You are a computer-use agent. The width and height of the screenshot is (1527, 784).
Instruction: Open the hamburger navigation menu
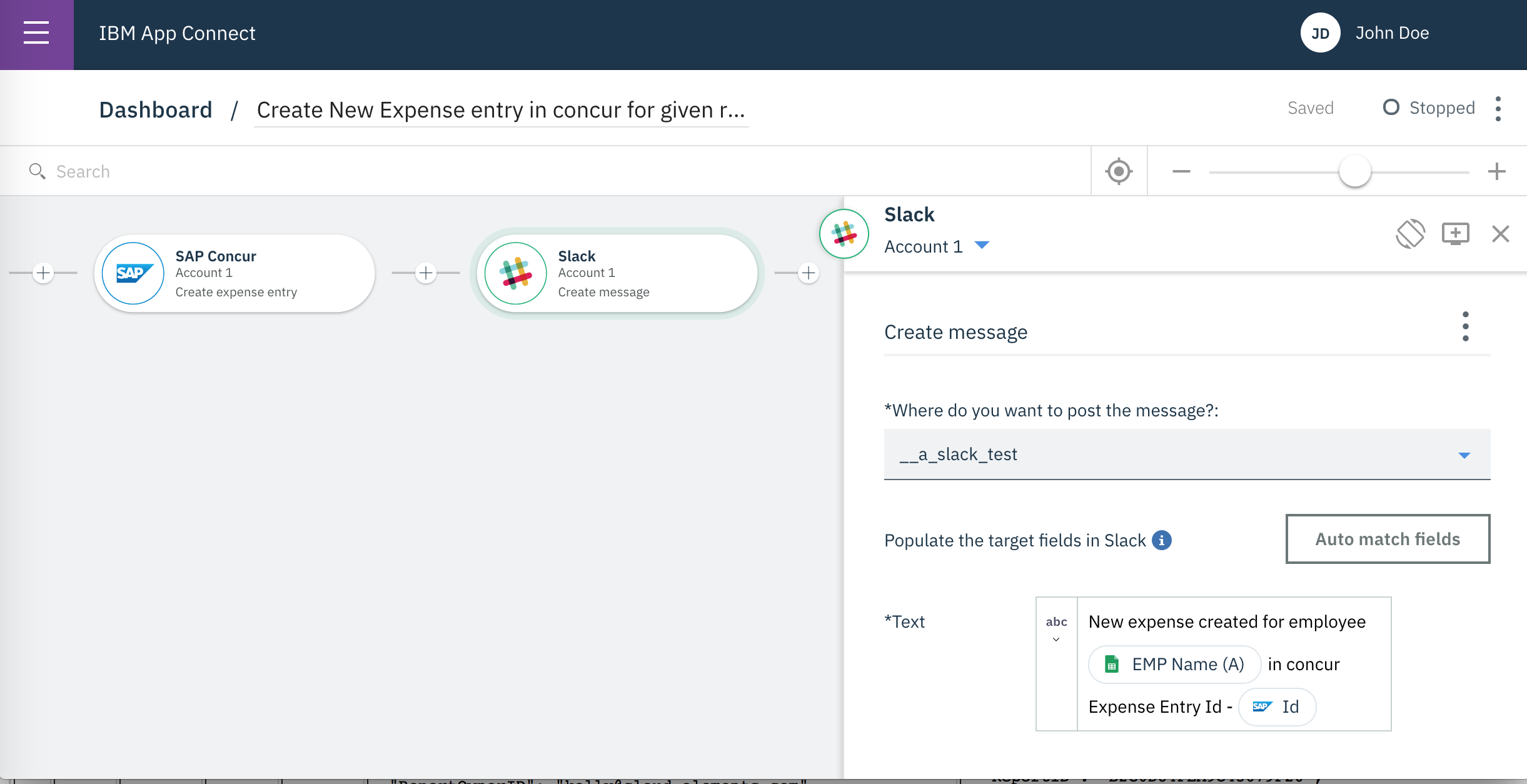pyautogui.click(x=36, y=33)
